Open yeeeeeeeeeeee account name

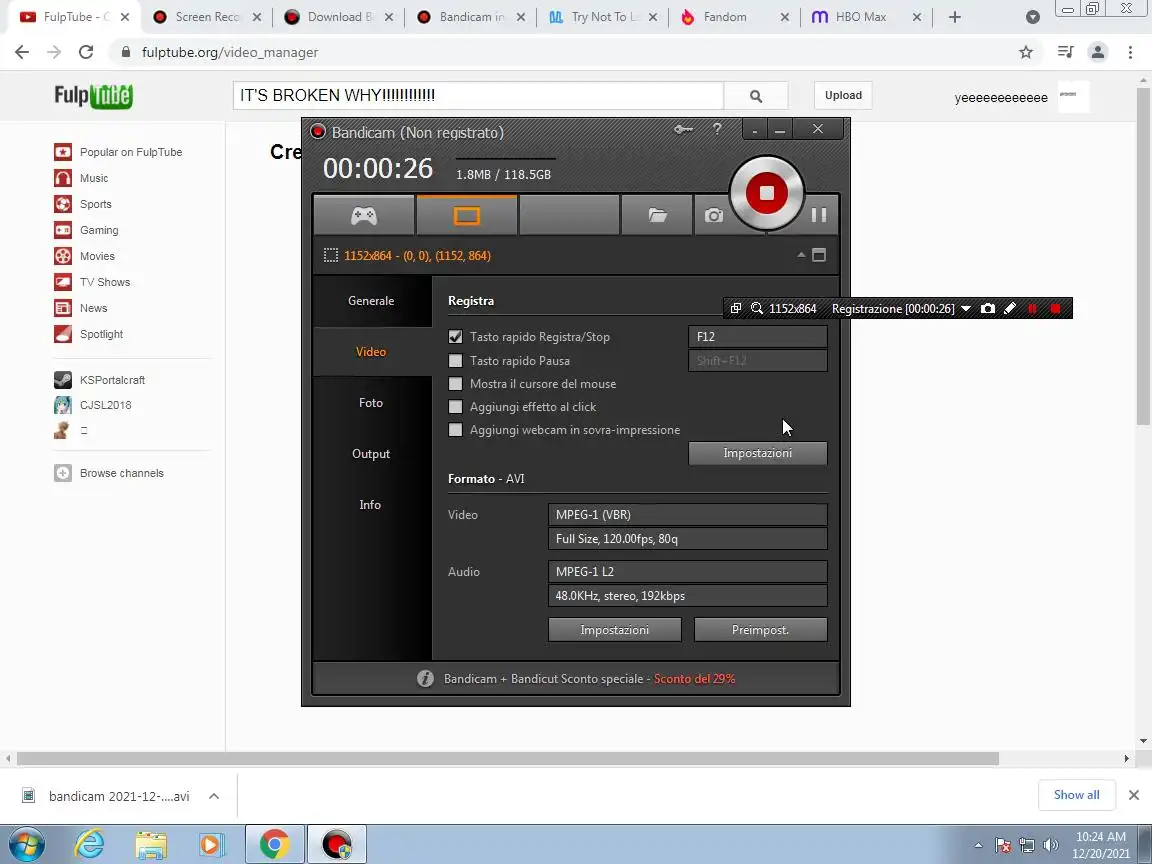(x=1001, y=98)
